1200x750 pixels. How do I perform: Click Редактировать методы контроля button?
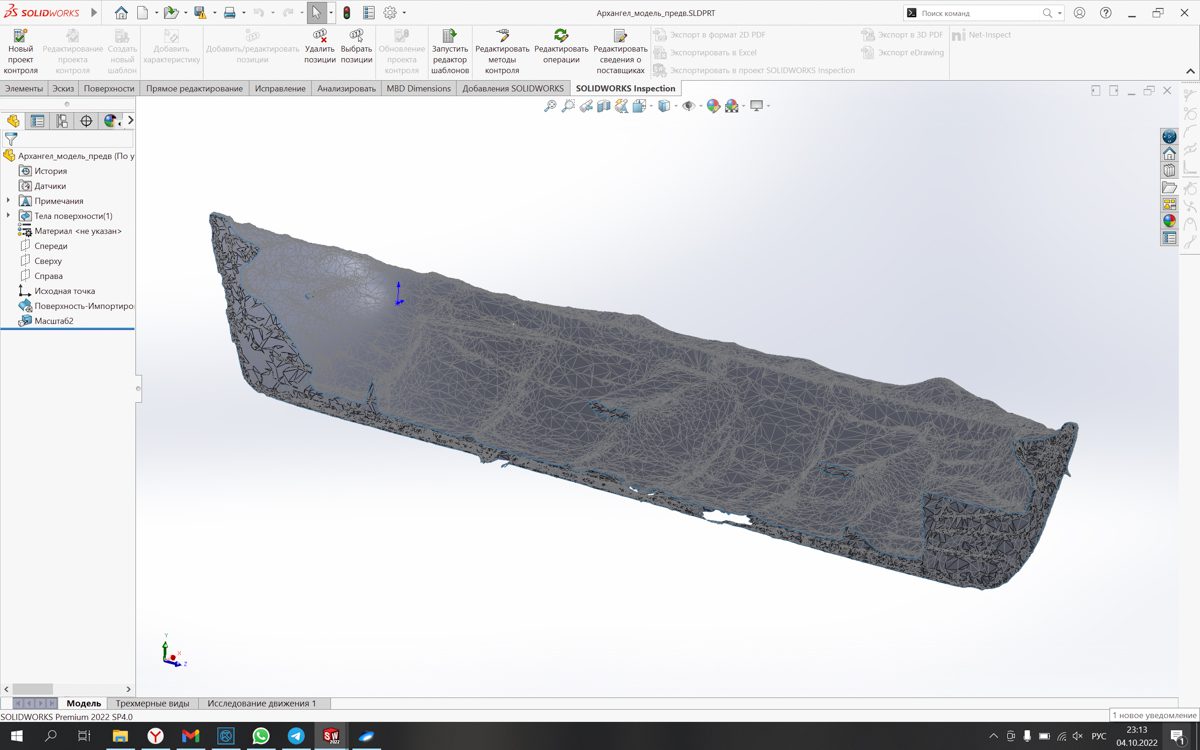click(x=502, y=48)
